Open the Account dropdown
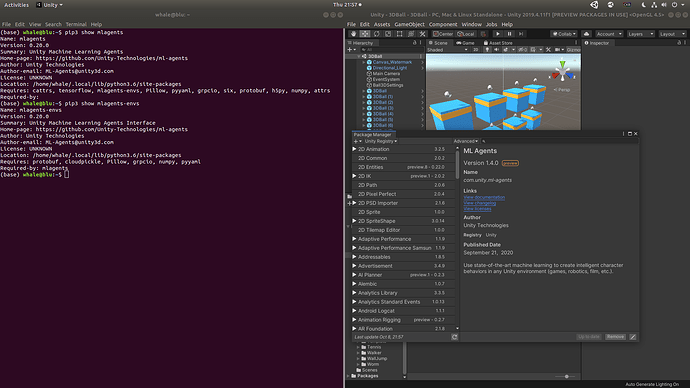Viewport: 690px width, 388px height. click(609, 34)
